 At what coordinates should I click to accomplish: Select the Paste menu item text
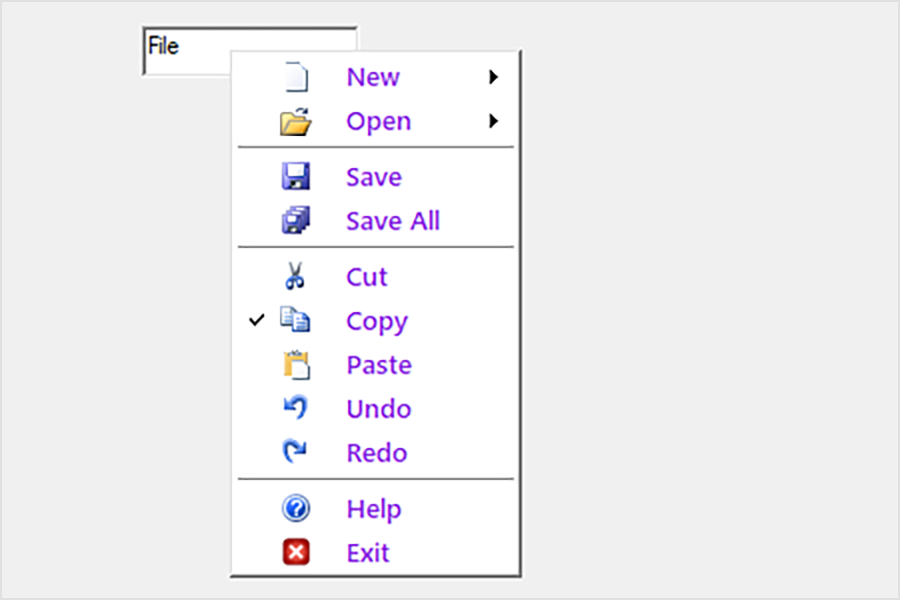click(378, 365)
